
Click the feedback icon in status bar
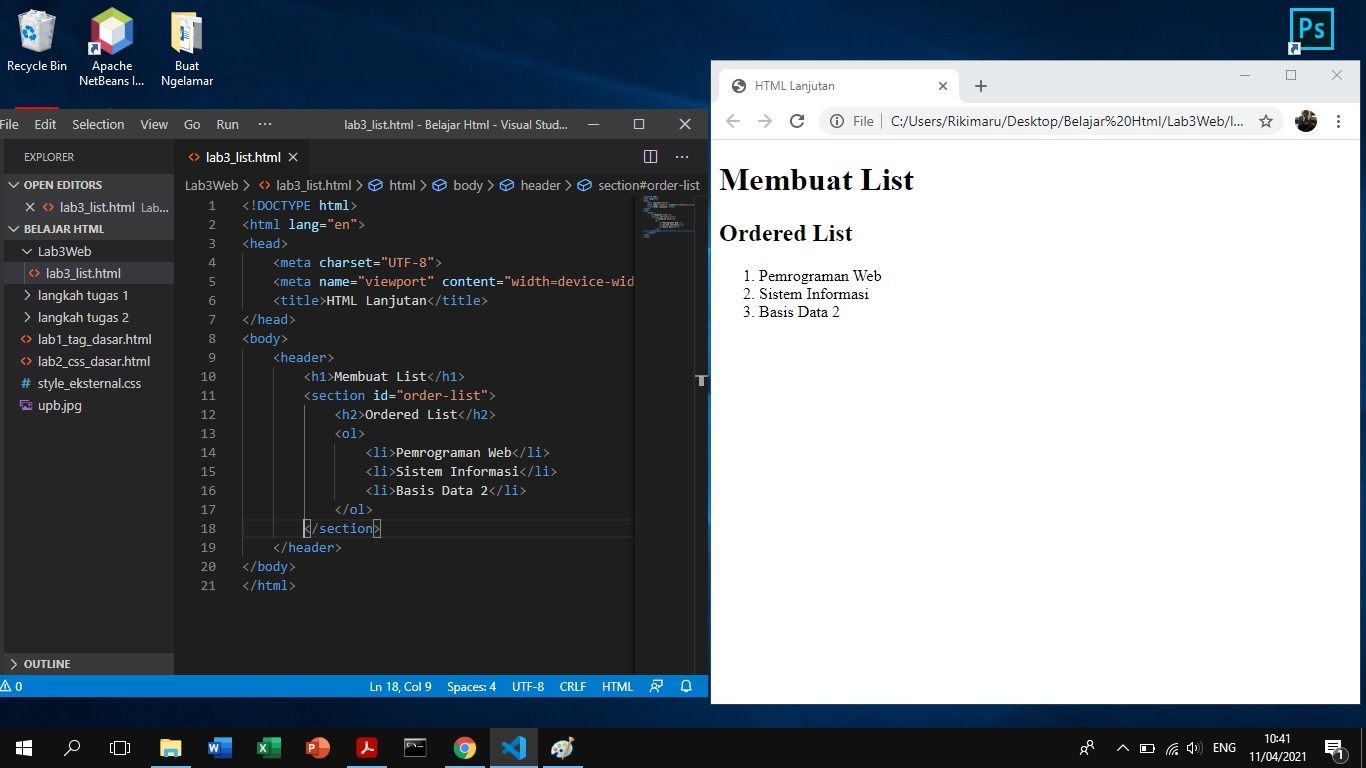(656, 687)
